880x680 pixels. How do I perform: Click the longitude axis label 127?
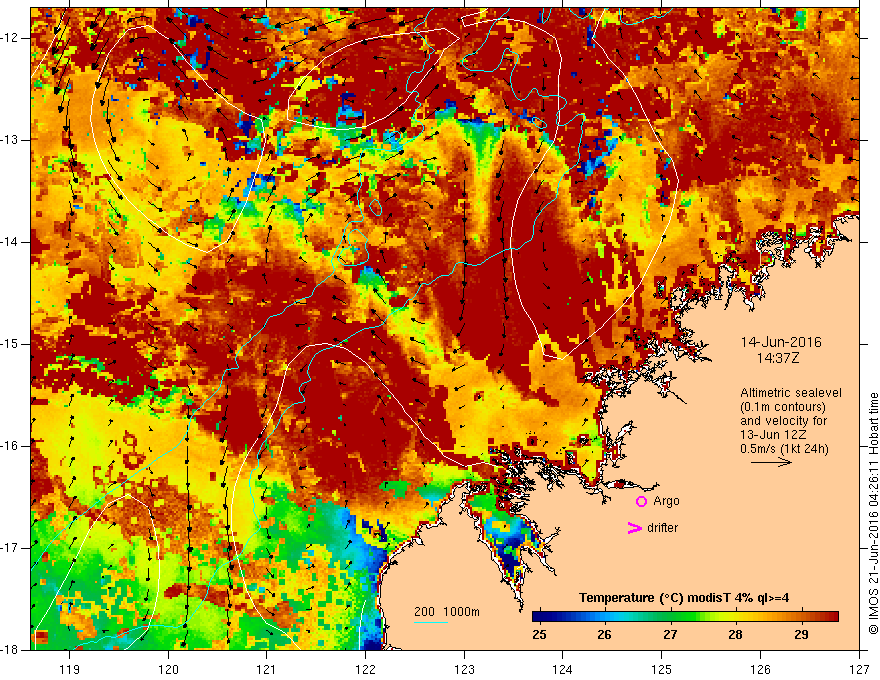(859, 669)
